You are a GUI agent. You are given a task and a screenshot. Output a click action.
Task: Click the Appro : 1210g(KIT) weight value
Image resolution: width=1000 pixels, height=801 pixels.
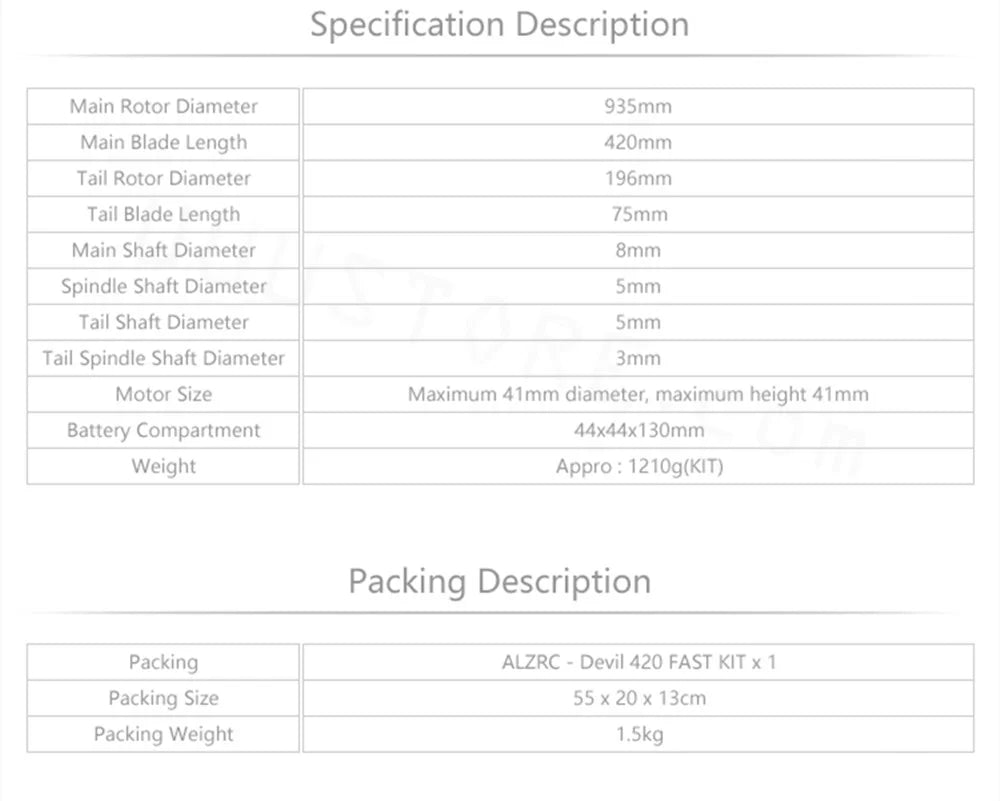[637, 466]
